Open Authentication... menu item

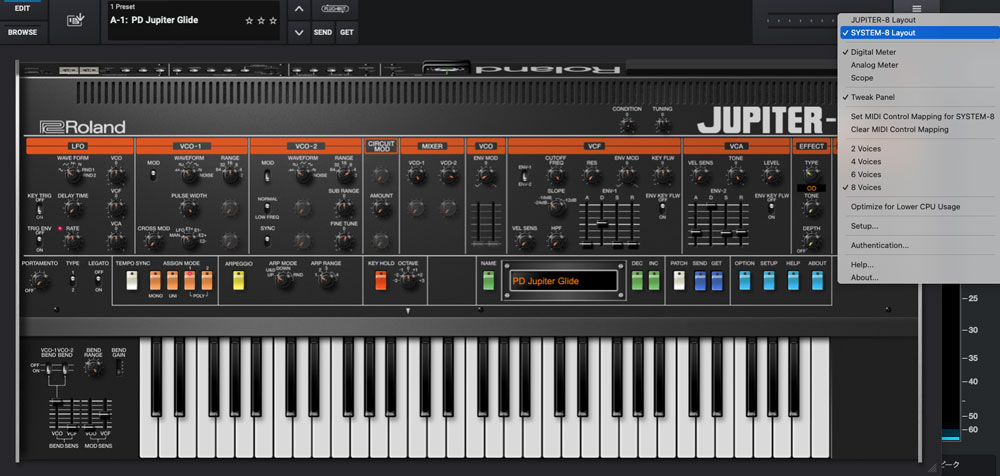coord(879,245)
